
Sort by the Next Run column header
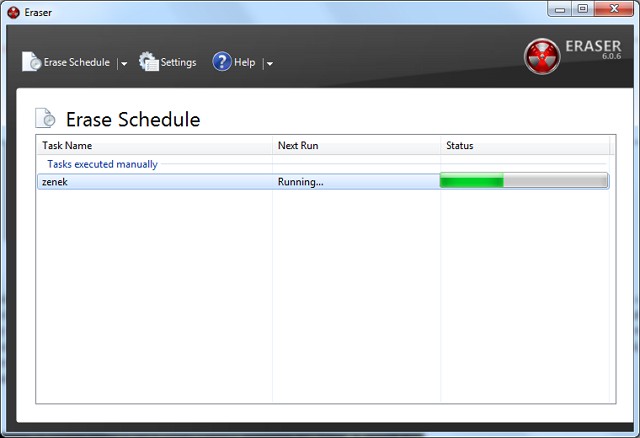(356, 145)
